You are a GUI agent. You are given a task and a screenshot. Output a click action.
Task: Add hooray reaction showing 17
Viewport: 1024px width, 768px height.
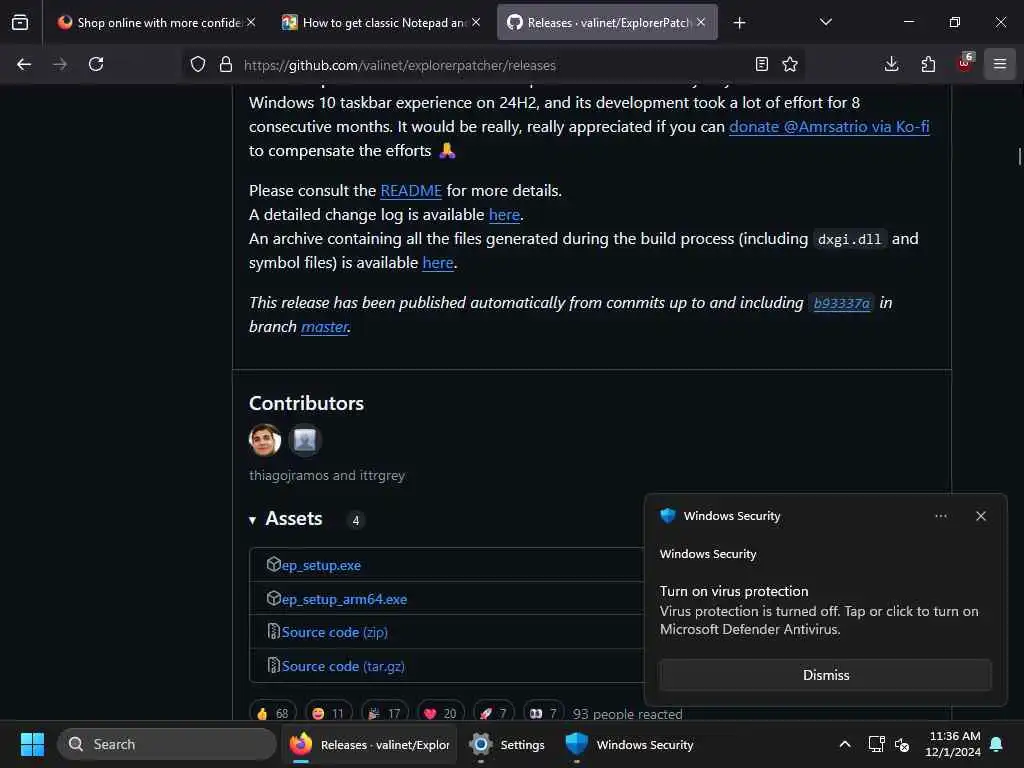click(x=385, y=713)
